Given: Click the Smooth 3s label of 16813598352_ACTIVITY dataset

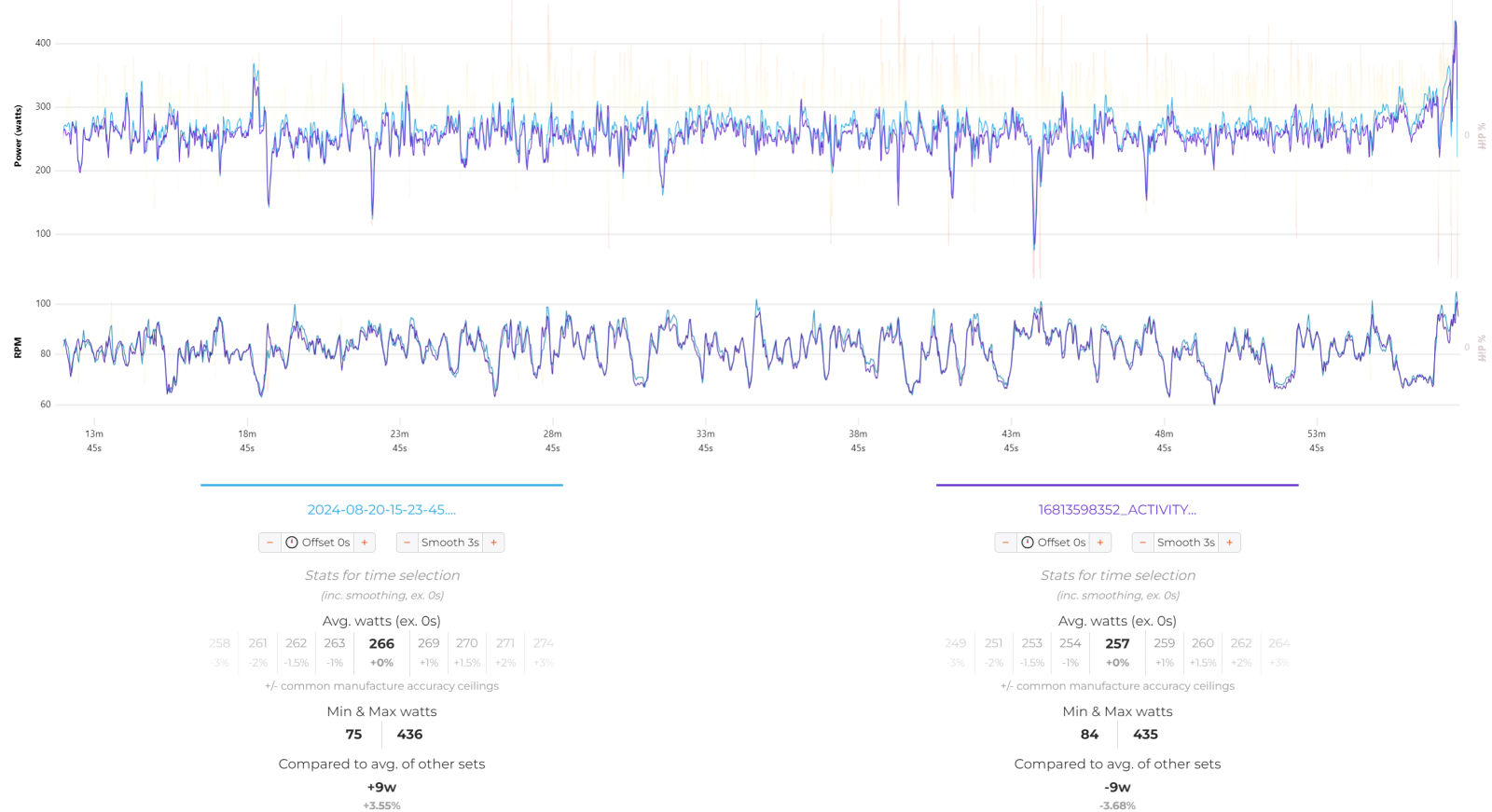Looking at the screenshot, I should click(x=1186, y=543).
